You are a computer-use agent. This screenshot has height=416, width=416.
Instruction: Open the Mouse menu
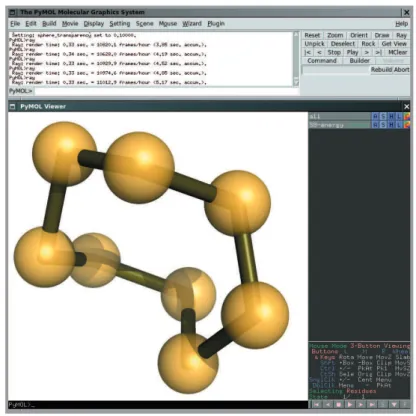pos(168,24)
